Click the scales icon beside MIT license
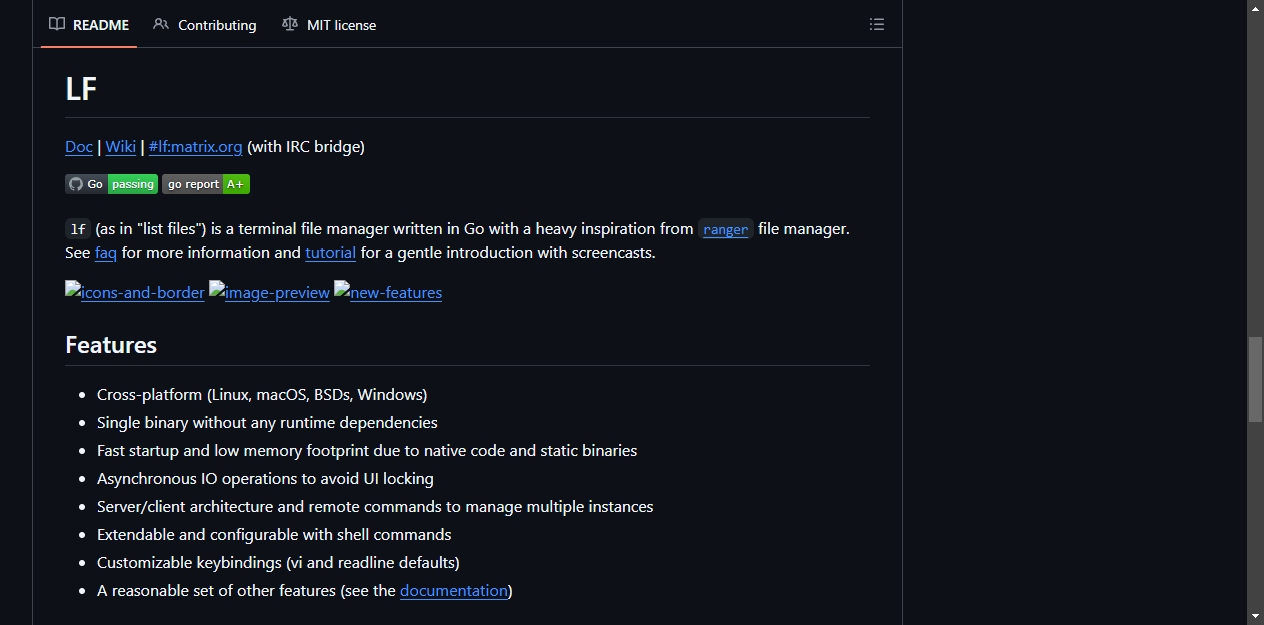The width and height of the screenshot is (1264, 625). 290,25
